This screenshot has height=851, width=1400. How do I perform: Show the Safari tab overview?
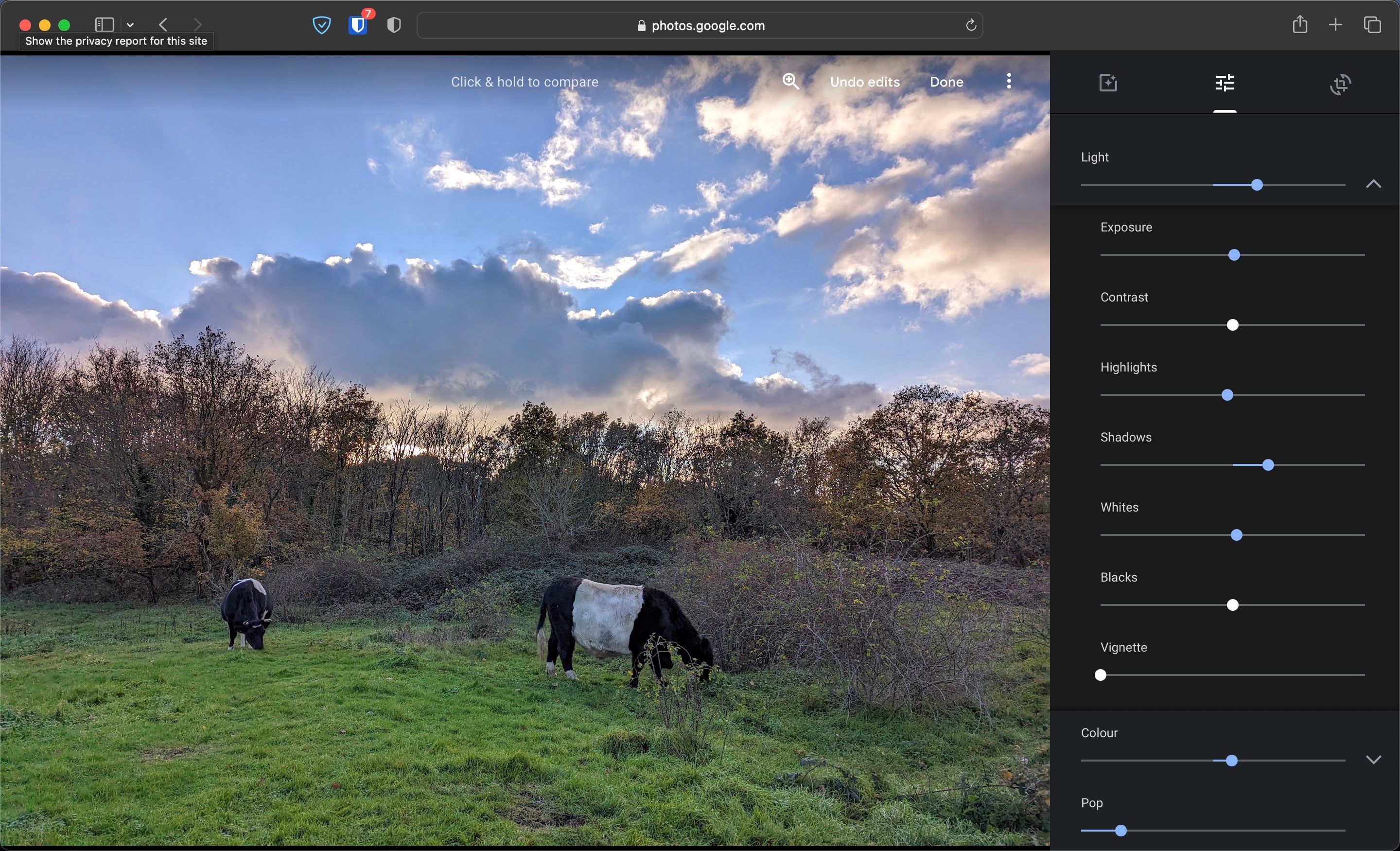click(1372, 24)
